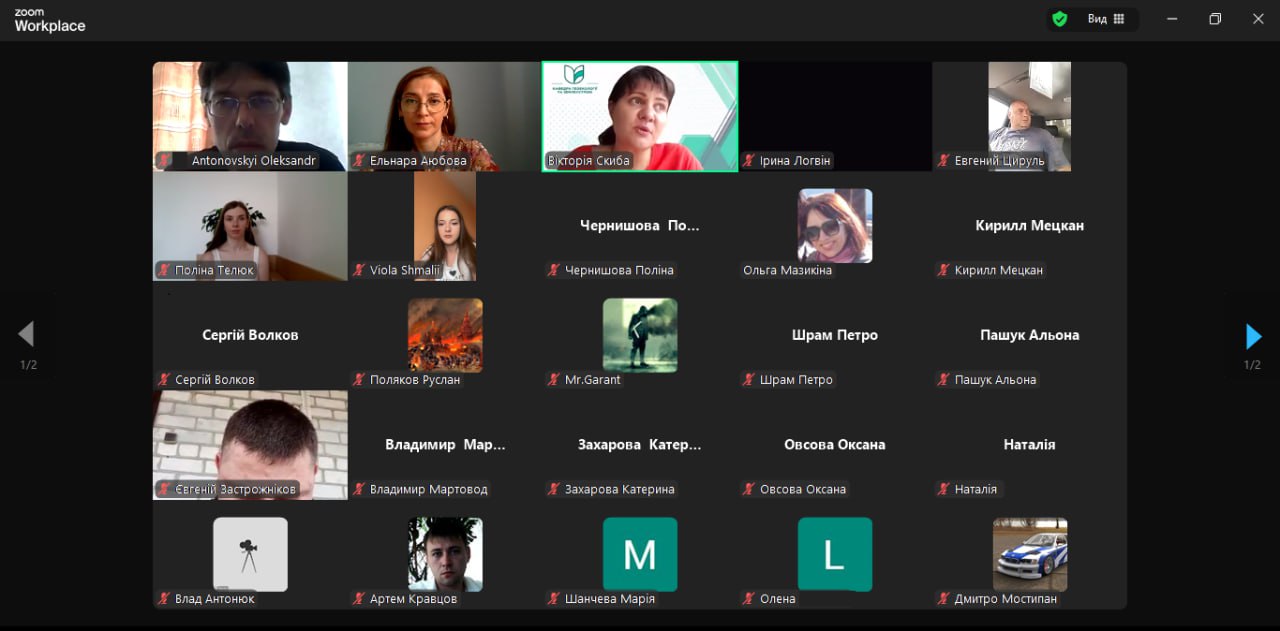Click Дмитро Мостипан's car profile picture

[1030, 554]
